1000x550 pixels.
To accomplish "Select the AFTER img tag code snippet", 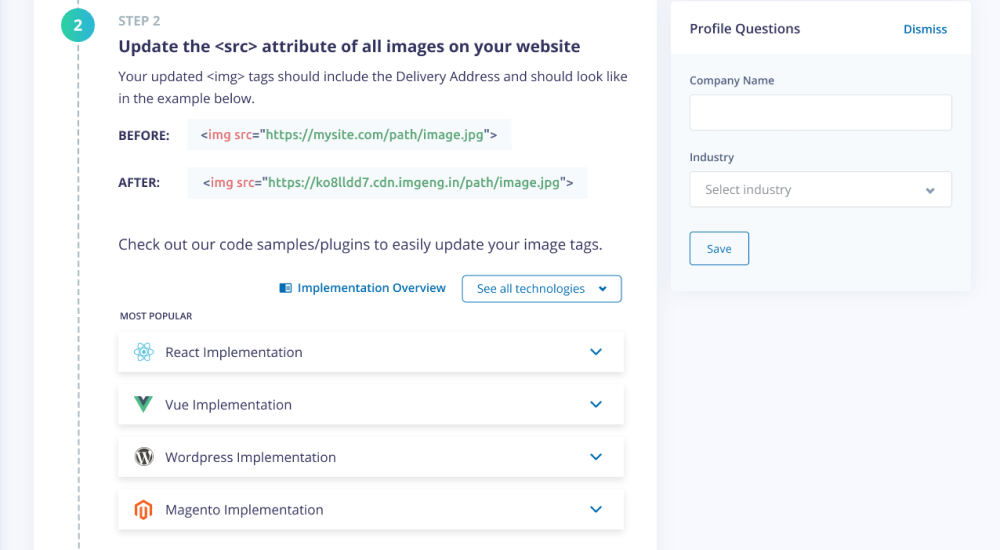I will pyautogui.click(x=387, y=182).
